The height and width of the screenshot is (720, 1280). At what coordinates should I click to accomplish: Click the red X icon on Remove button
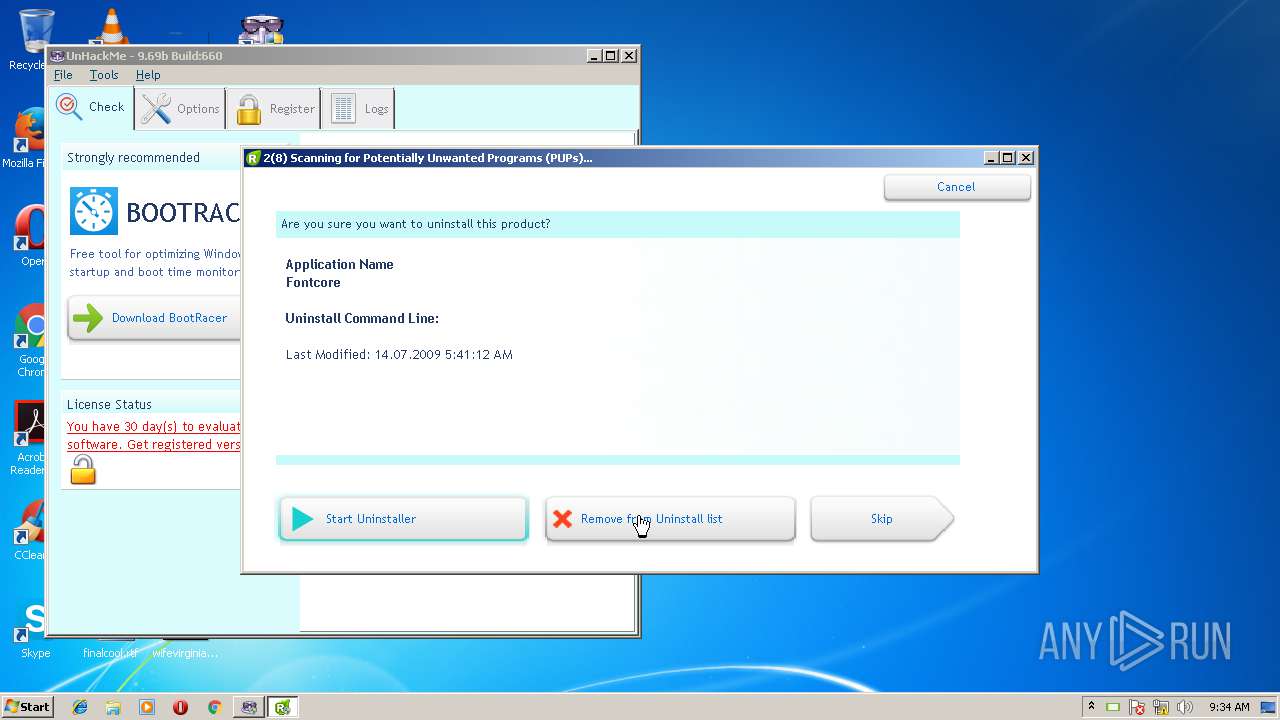(x=563, y=519)
